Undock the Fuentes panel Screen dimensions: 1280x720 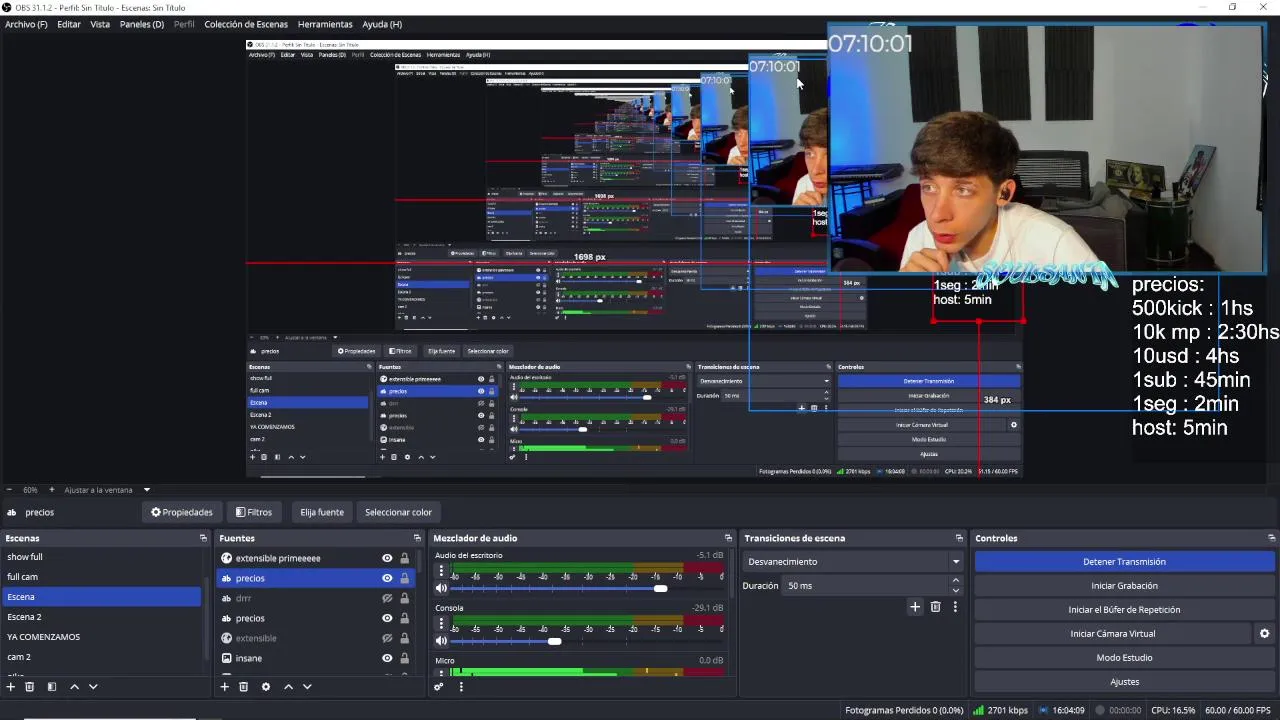417,538
